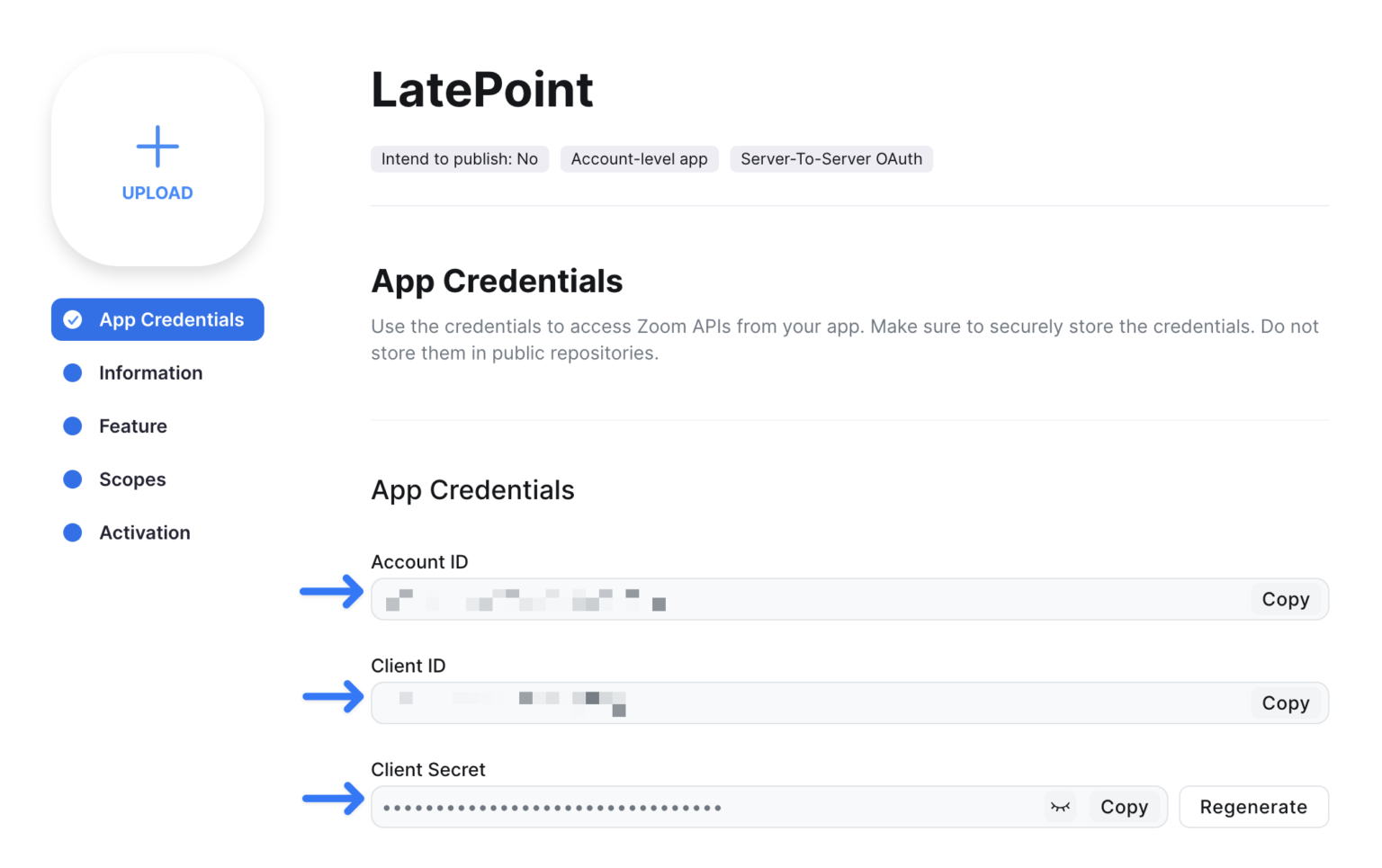This screenshot has height=868, width=1382.
Task: Click the blue step dot beside Feature
Action: [72, 425]
